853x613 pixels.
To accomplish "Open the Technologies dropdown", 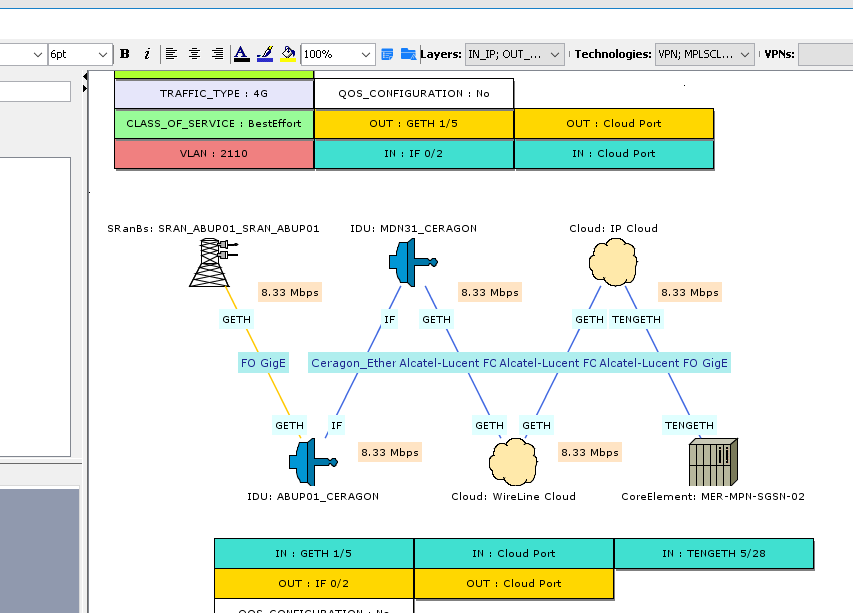I will click(x=704, y=54).
